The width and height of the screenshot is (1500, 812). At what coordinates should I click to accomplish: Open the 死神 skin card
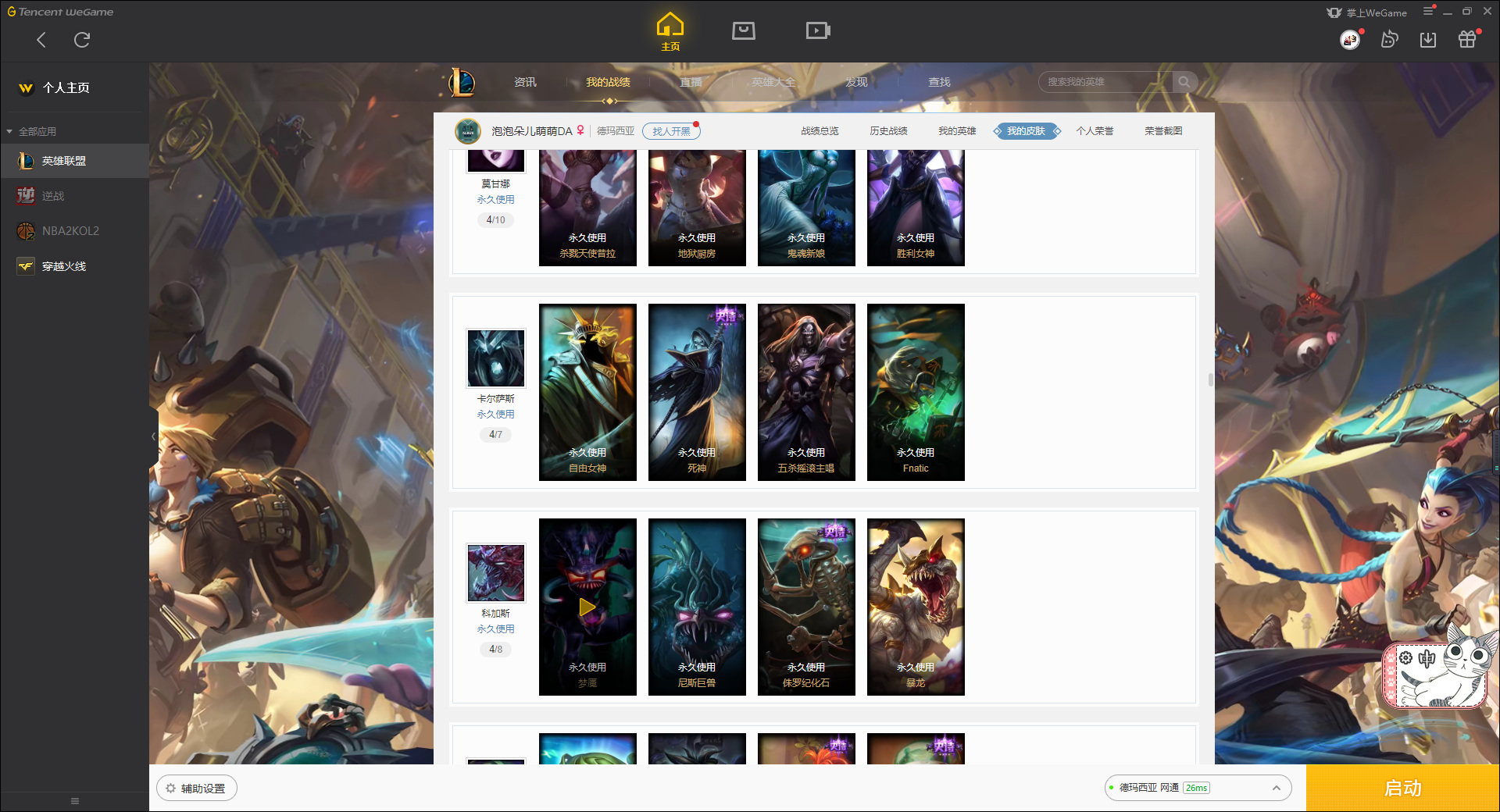pyautogui.click(x=697, y=392)
